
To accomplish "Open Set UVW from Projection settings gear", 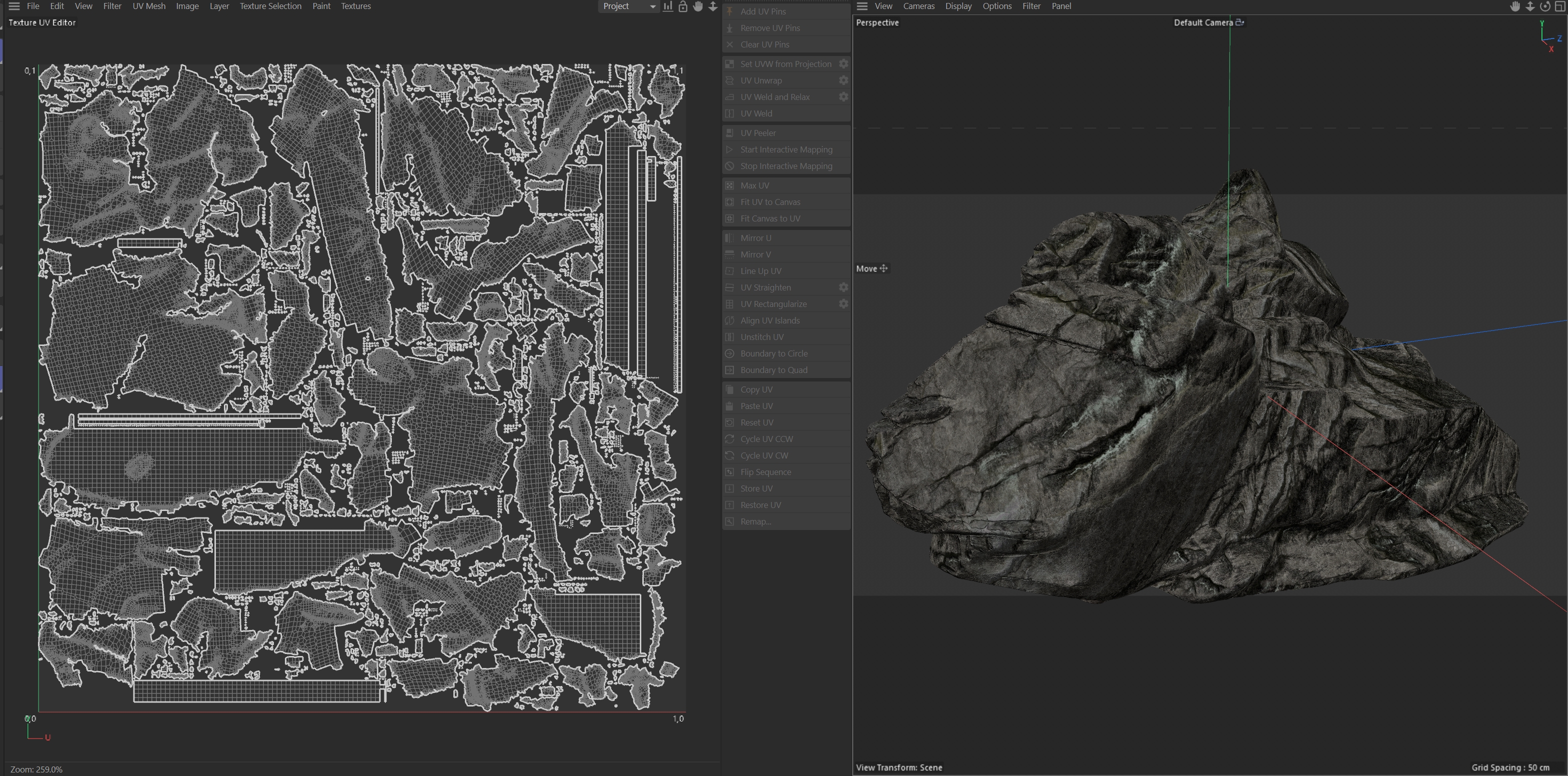I will point(843,64).
